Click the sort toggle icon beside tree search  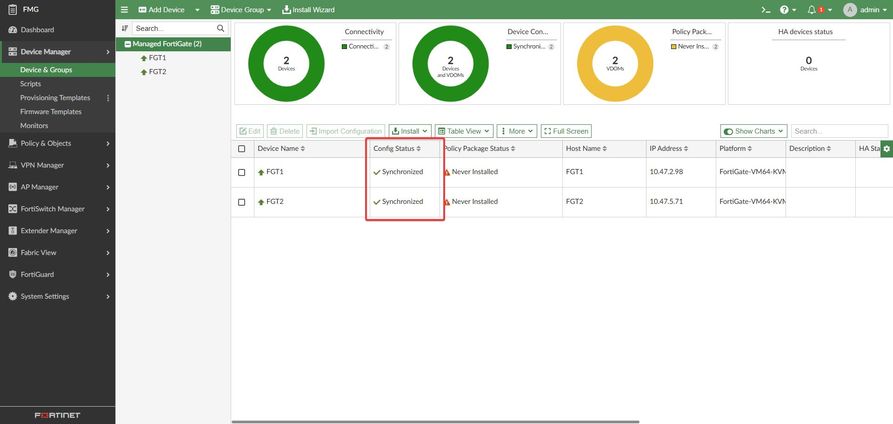pyautogui.click(x=125, y=28)
